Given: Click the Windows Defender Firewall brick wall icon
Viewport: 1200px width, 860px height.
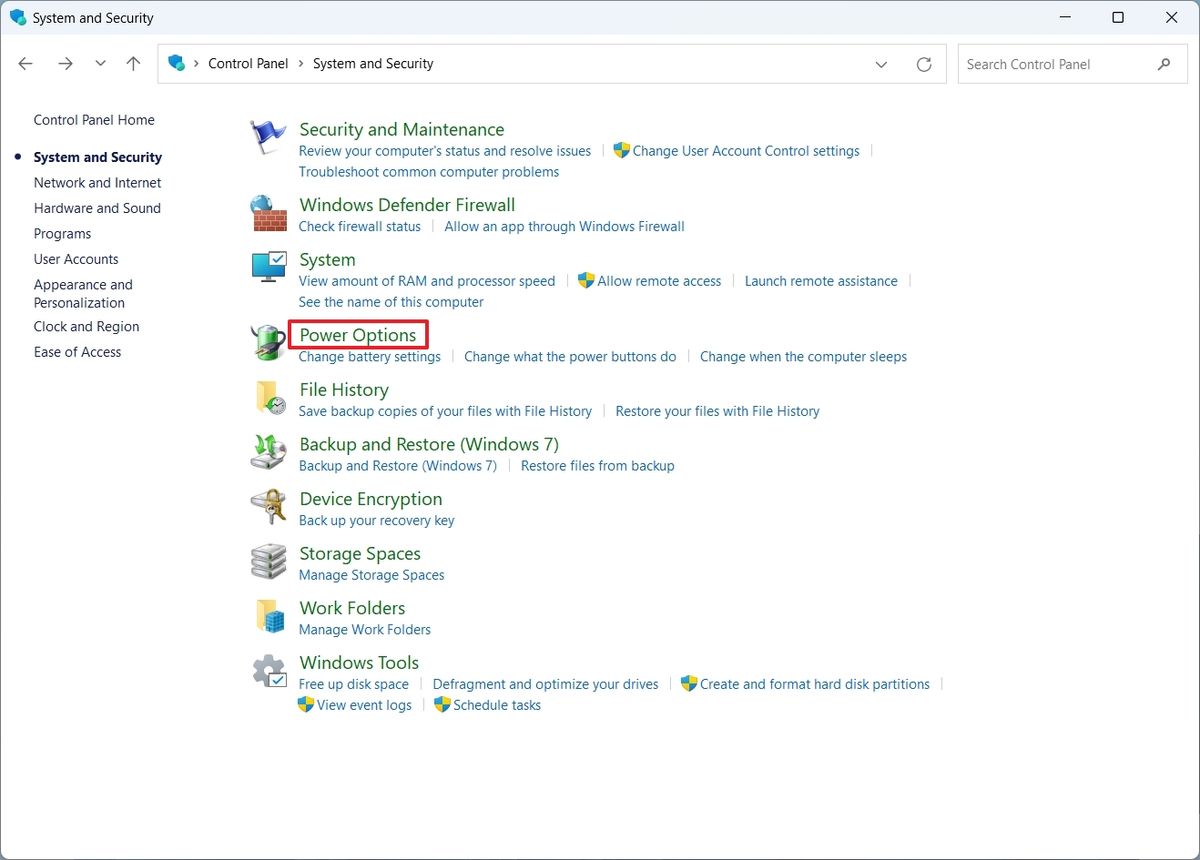Looking at the screenshot, I should tap(268, 213).
